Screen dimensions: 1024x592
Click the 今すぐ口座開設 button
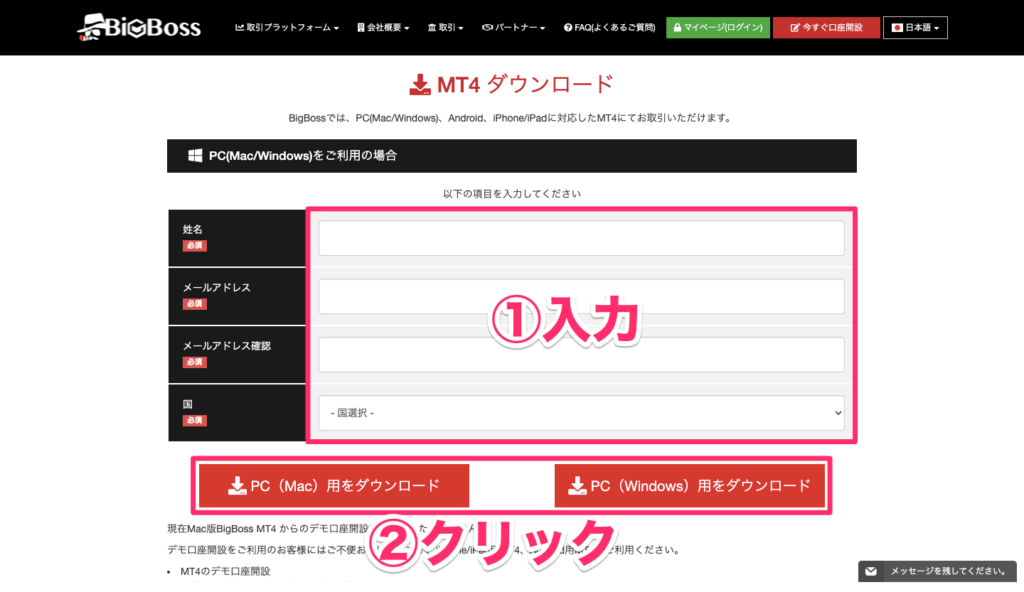826,27
